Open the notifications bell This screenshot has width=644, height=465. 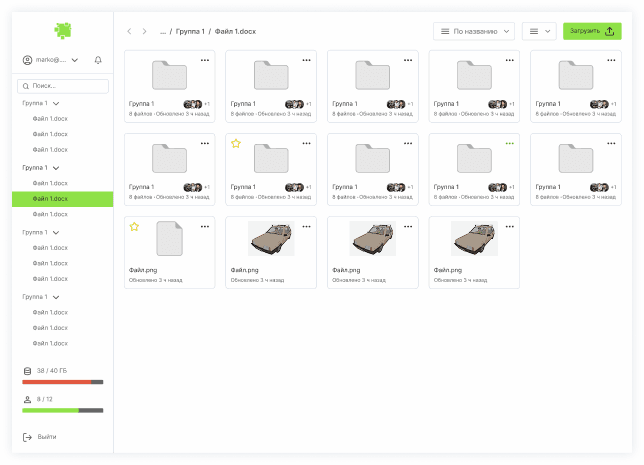coord(98,60)
